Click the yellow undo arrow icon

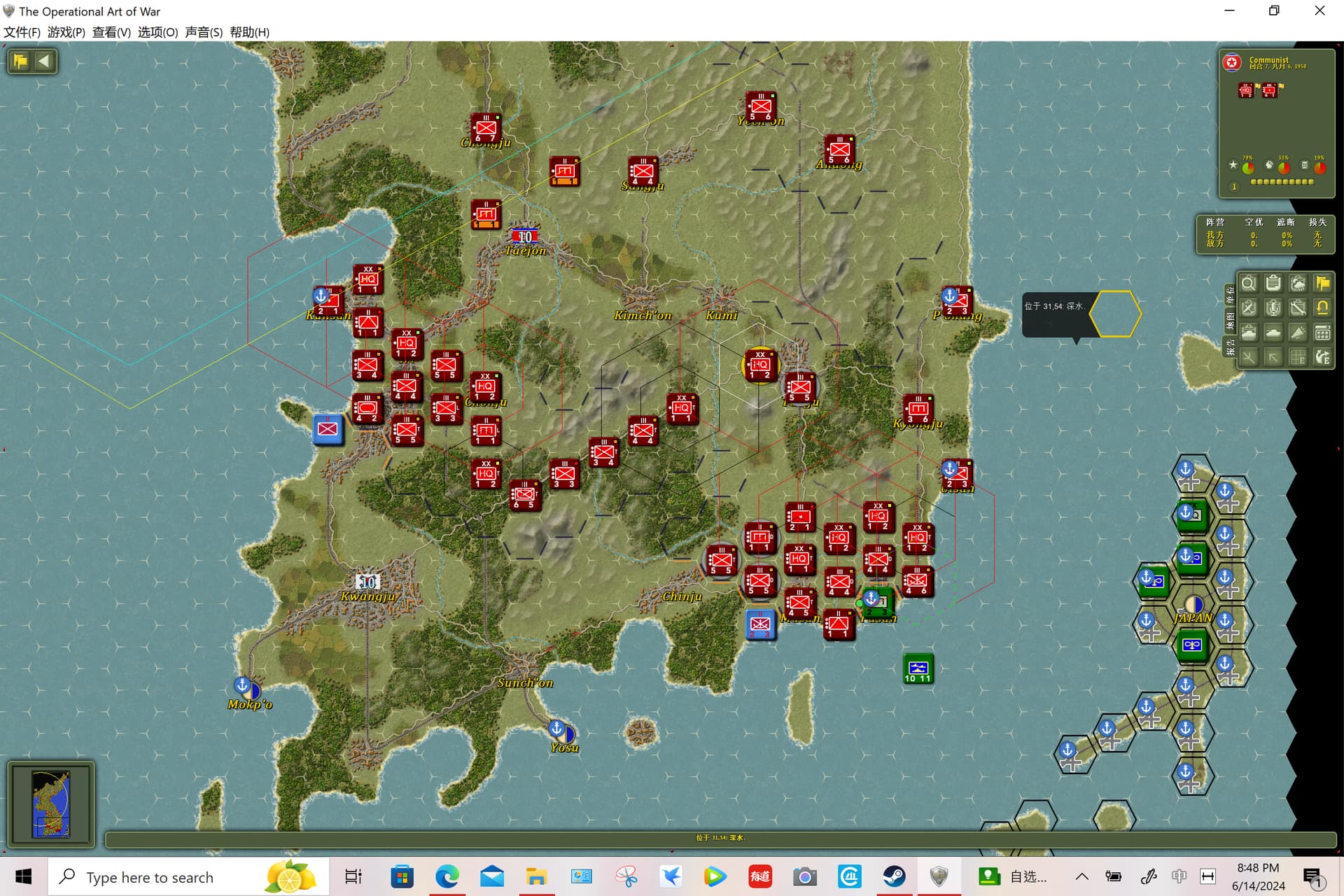[1322, 308]
